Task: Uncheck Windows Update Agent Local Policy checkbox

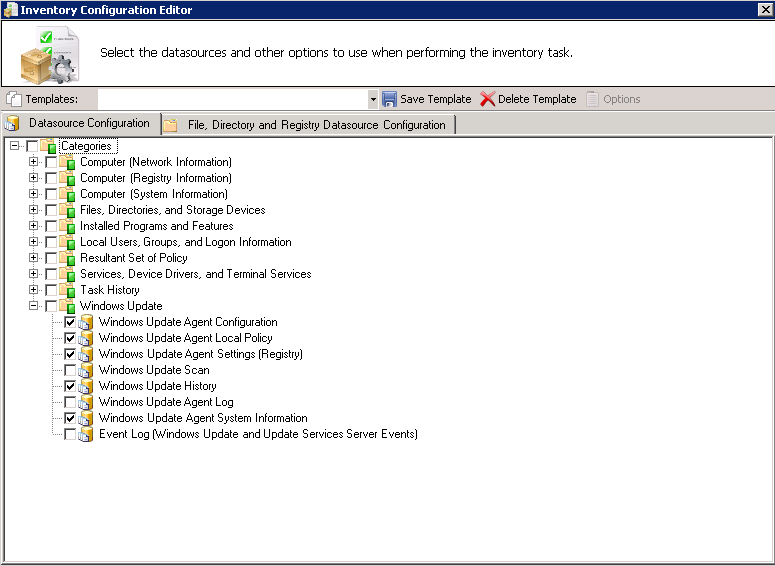Action: point(70,338)
